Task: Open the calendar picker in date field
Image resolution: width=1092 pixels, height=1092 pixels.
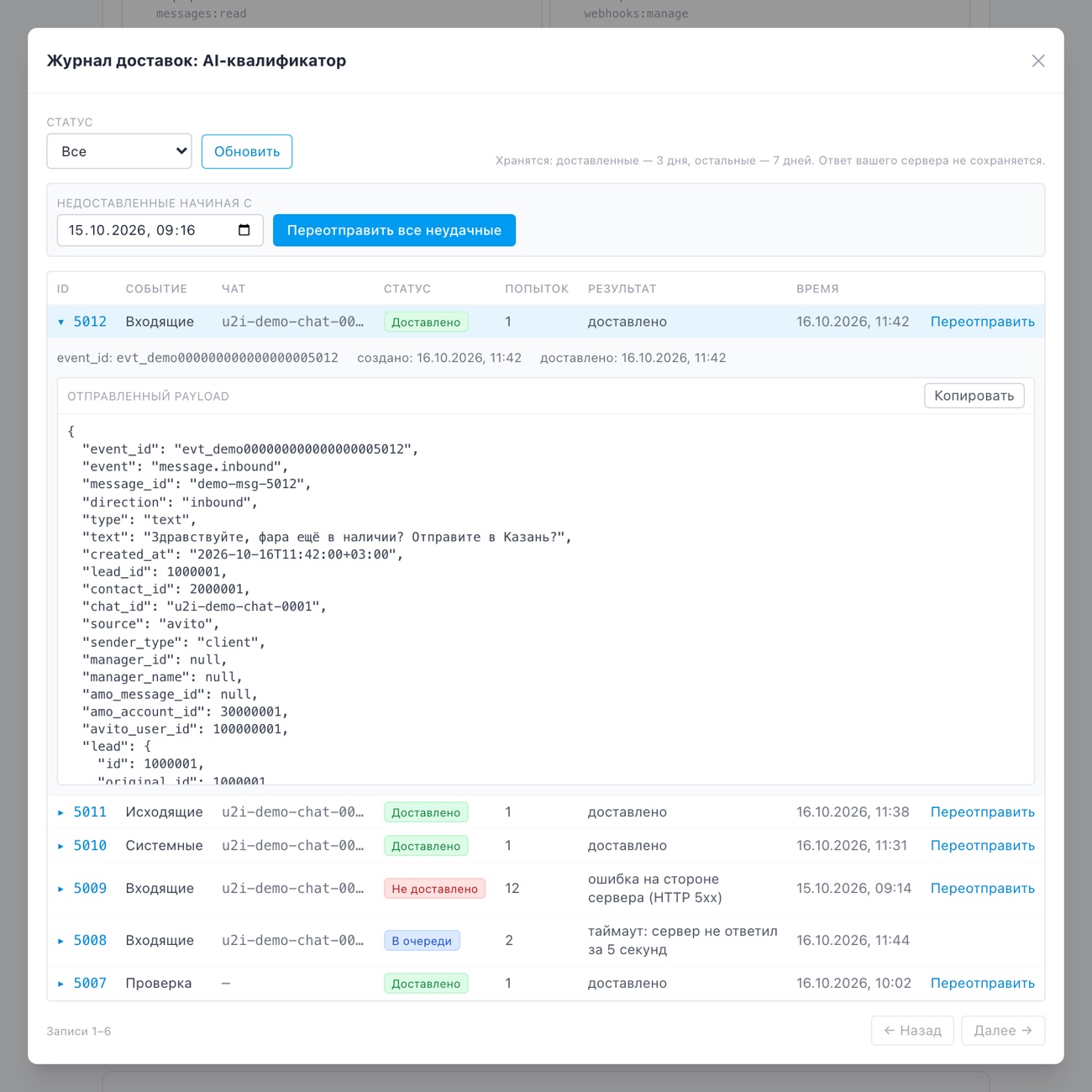Action: [244, 230]
